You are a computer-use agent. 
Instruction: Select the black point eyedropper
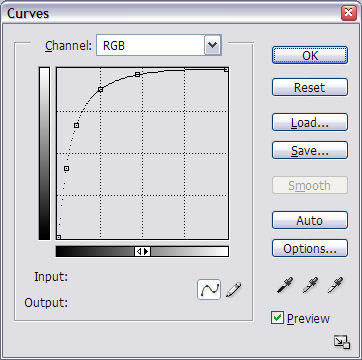click(x=285, y=285)
